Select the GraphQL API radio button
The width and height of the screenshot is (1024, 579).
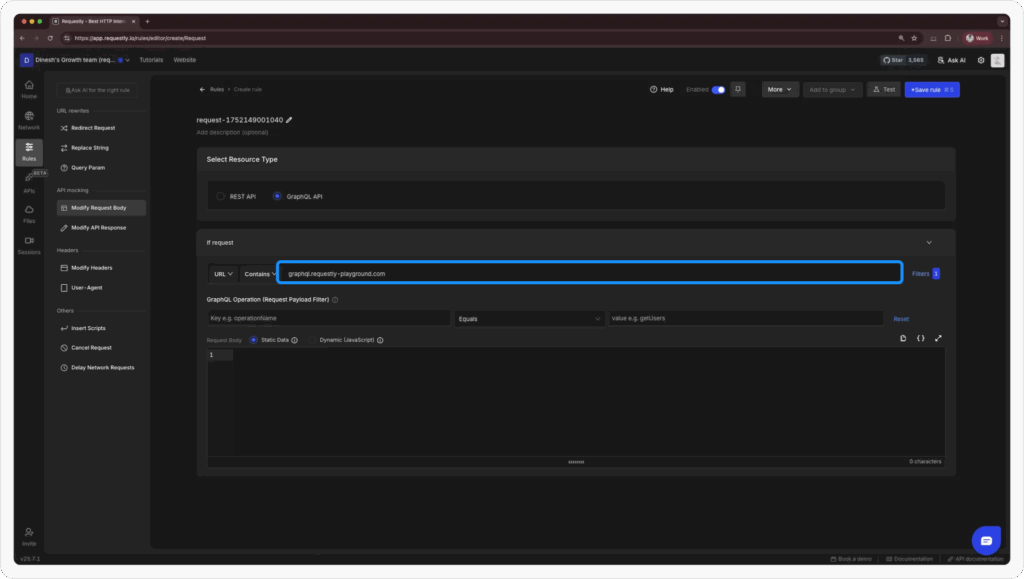point(277,196)
